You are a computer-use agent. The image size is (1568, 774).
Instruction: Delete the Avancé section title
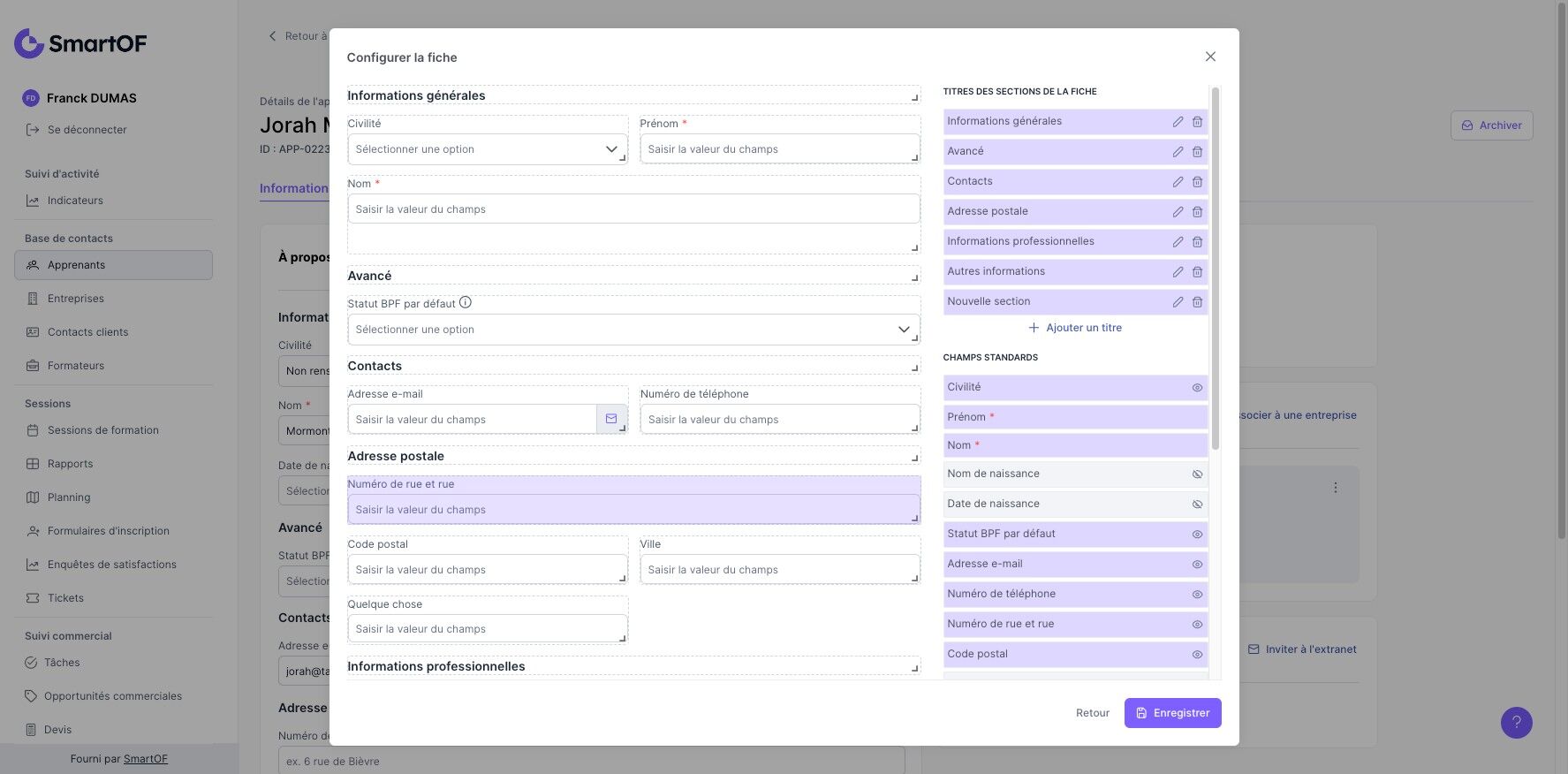click(x=1197, y=152)
